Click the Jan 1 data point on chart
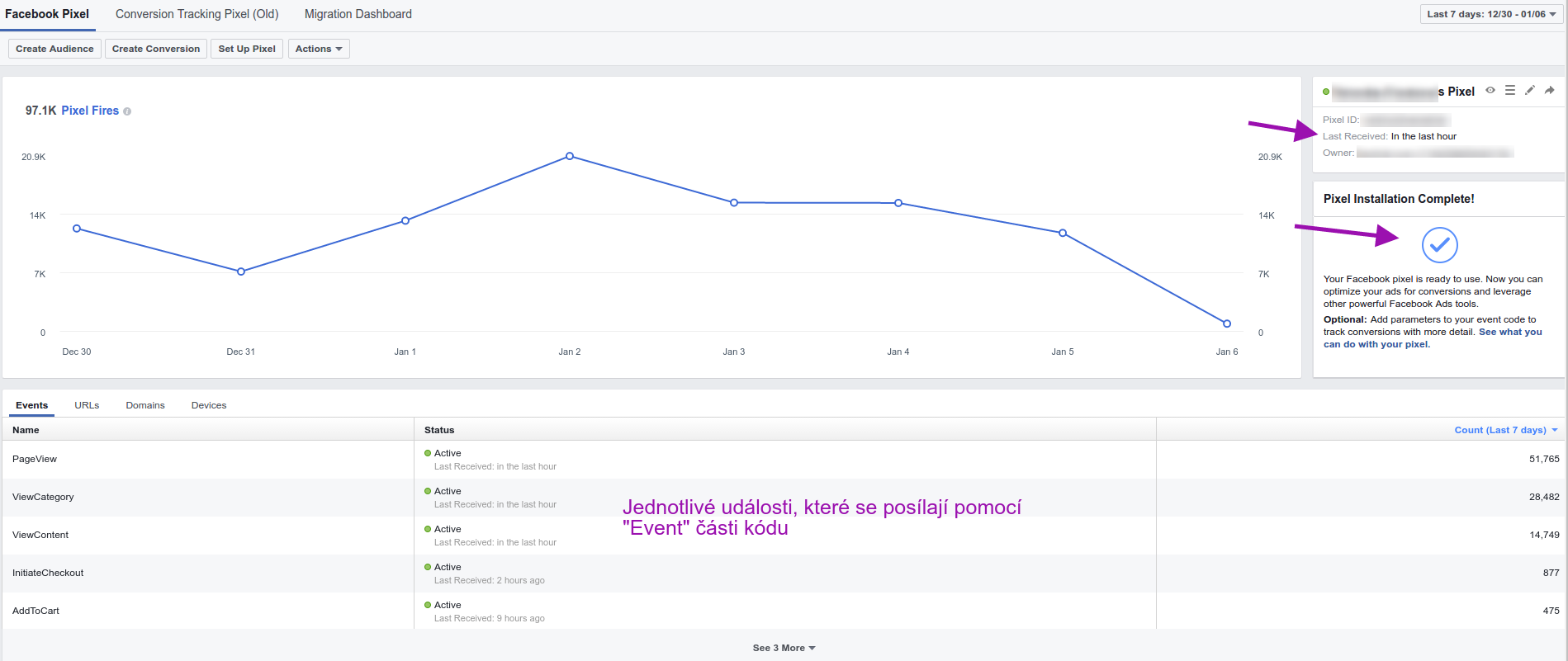 click(405, 220)
